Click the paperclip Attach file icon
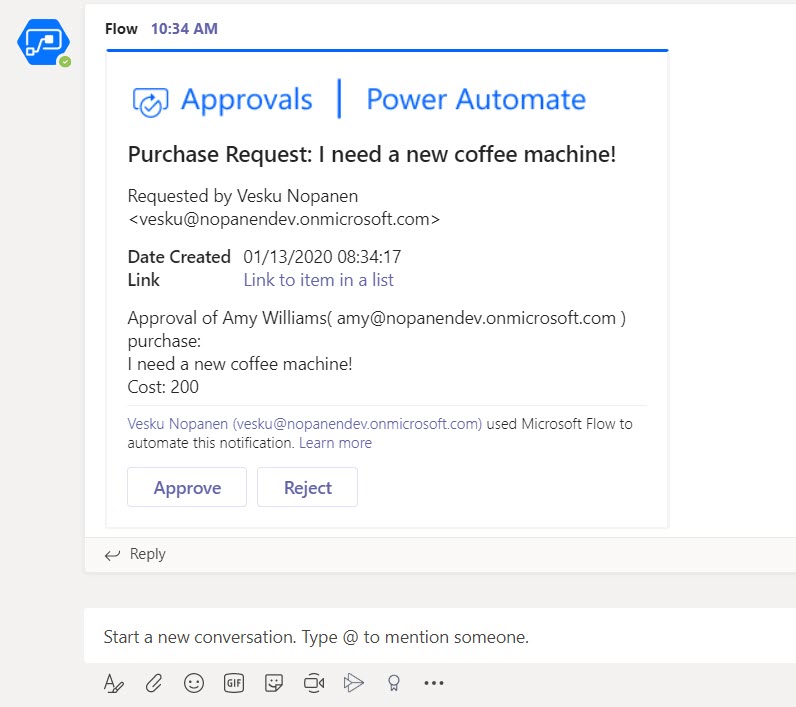The width and height of the screenshot is (796, 707). [x=153, y=683]
